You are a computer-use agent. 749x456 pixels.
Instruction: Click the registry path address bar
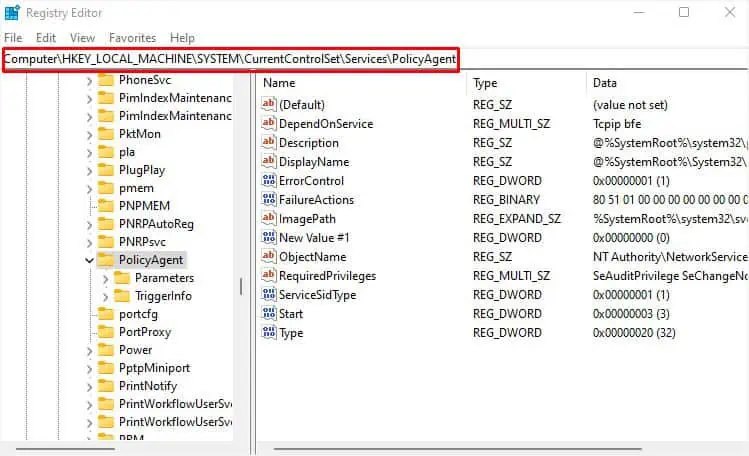tap(230, 60)
